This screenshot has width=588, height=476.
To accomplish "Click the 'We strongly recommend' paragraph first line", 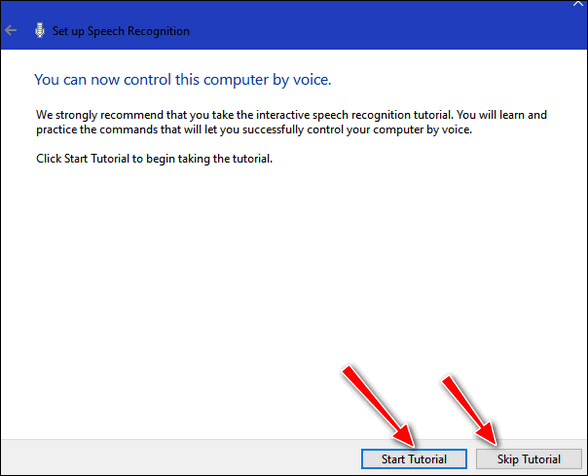I will (x=291, y=115).
